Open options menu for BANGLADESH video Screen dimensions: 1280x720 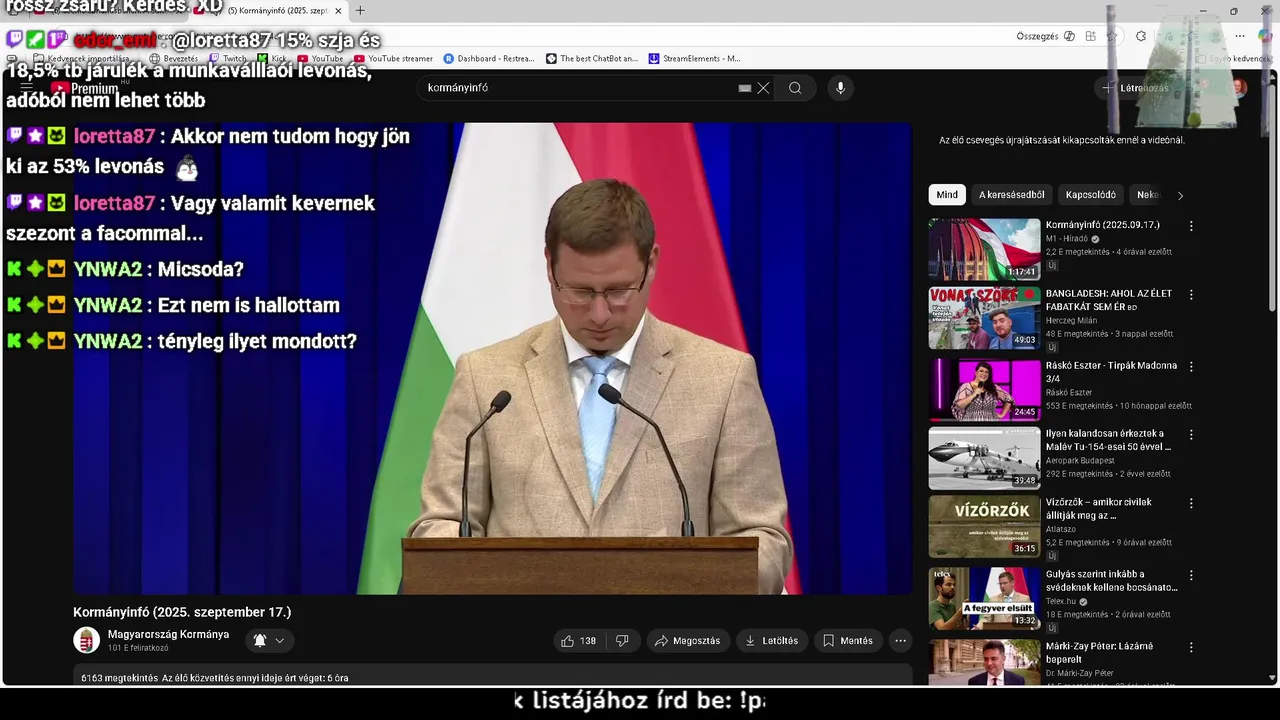coord(1190,295)
